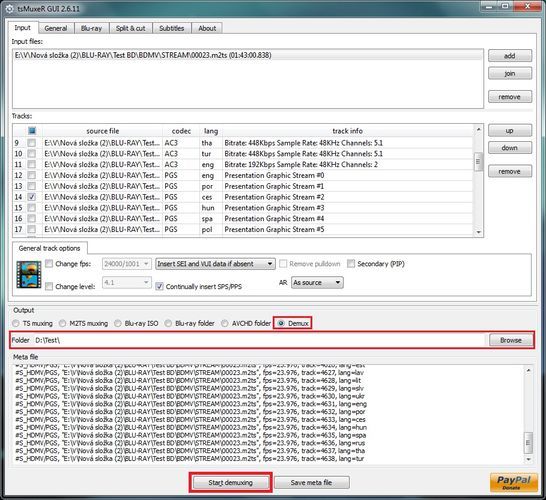The height and width of the screenshot is (500, 546).
Task: Check track 13 por PGS checkbox
Action: click(32, 186)
